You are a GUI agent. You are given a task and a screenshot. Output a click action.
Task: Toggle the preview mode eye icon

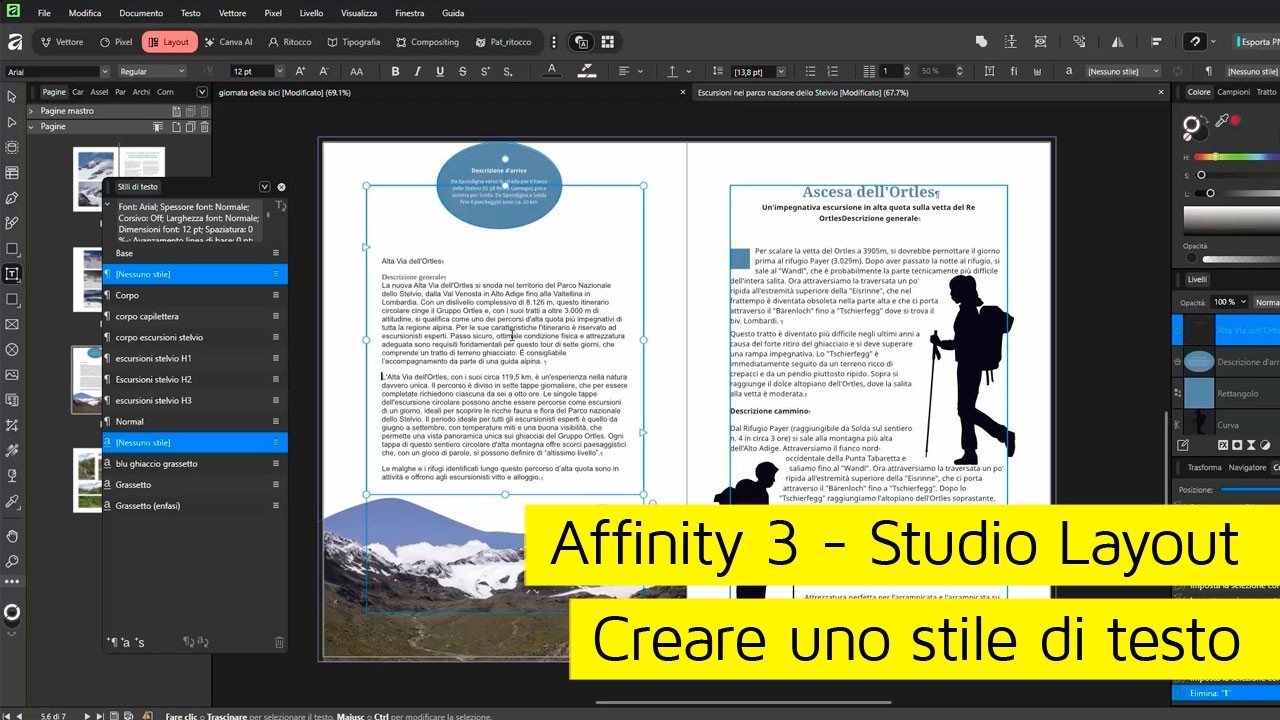pyautogui.click(x=1040, y=42)
